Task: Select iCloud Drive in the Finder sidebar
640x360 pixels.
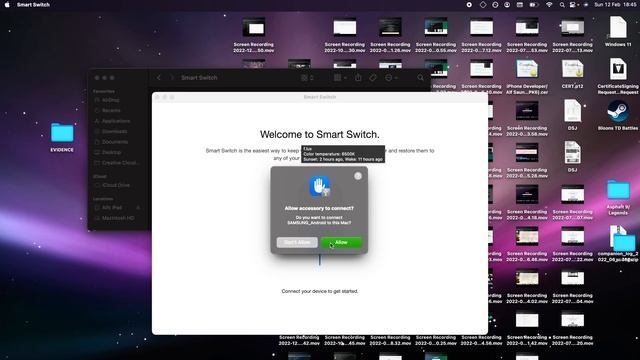Action: coord(117,185)
